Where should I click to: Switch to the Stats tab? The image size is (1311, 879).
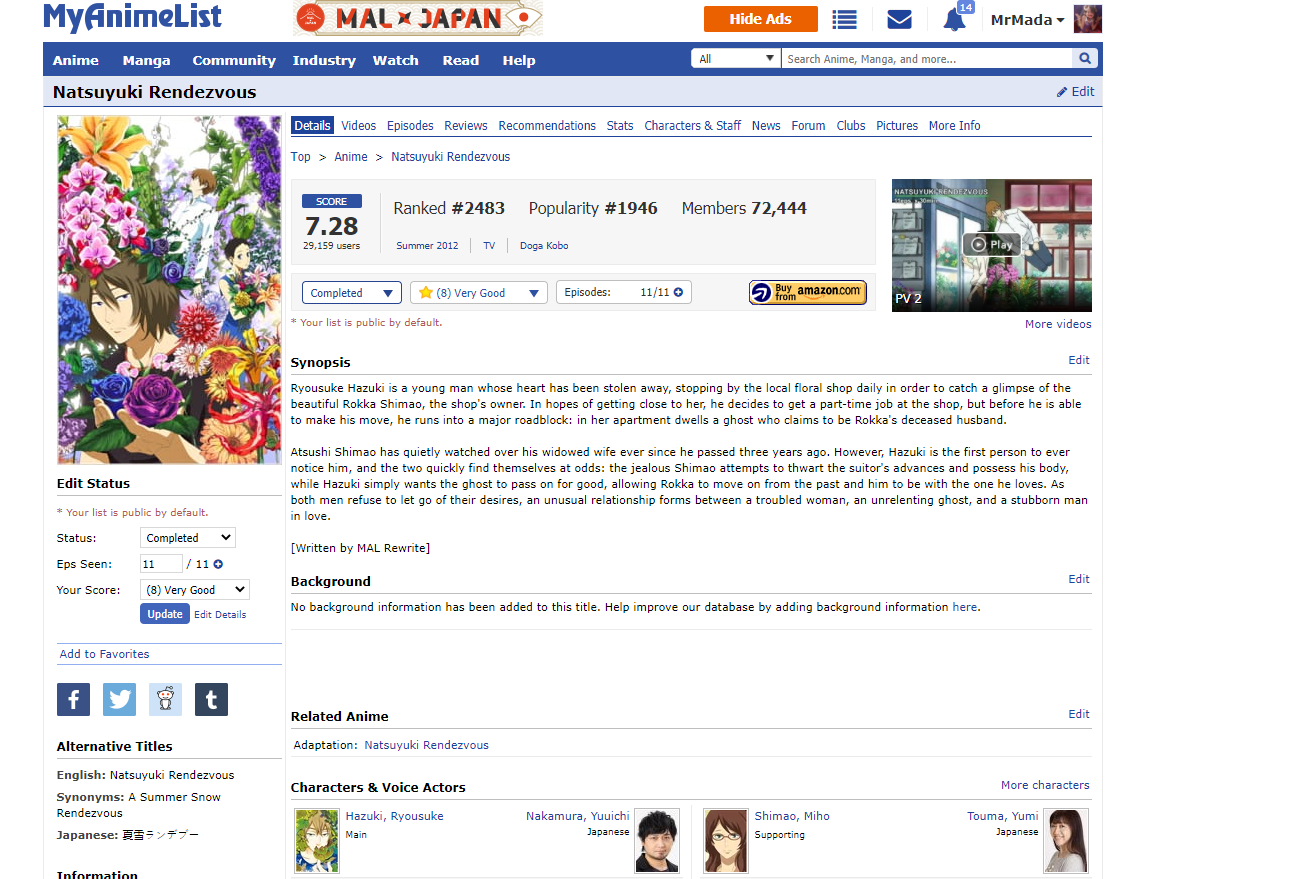pyautogui.click(x=620, y=126)
